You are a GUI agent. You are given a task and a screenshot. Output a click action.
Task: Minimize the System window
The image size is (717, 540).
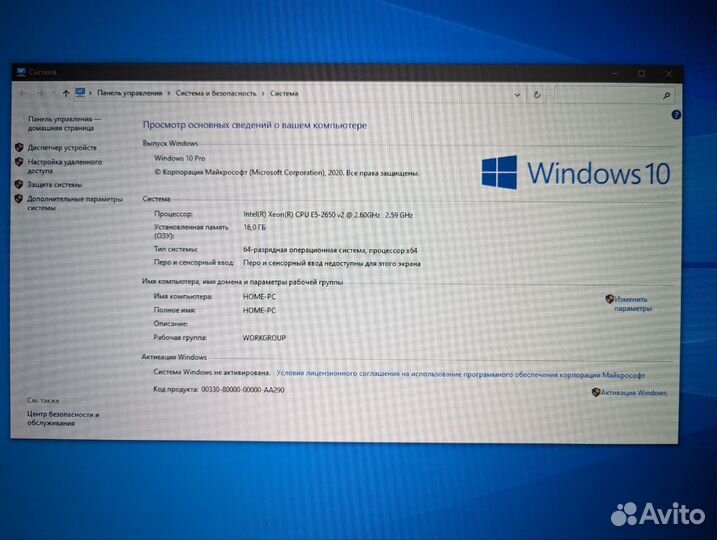(615, 73)
